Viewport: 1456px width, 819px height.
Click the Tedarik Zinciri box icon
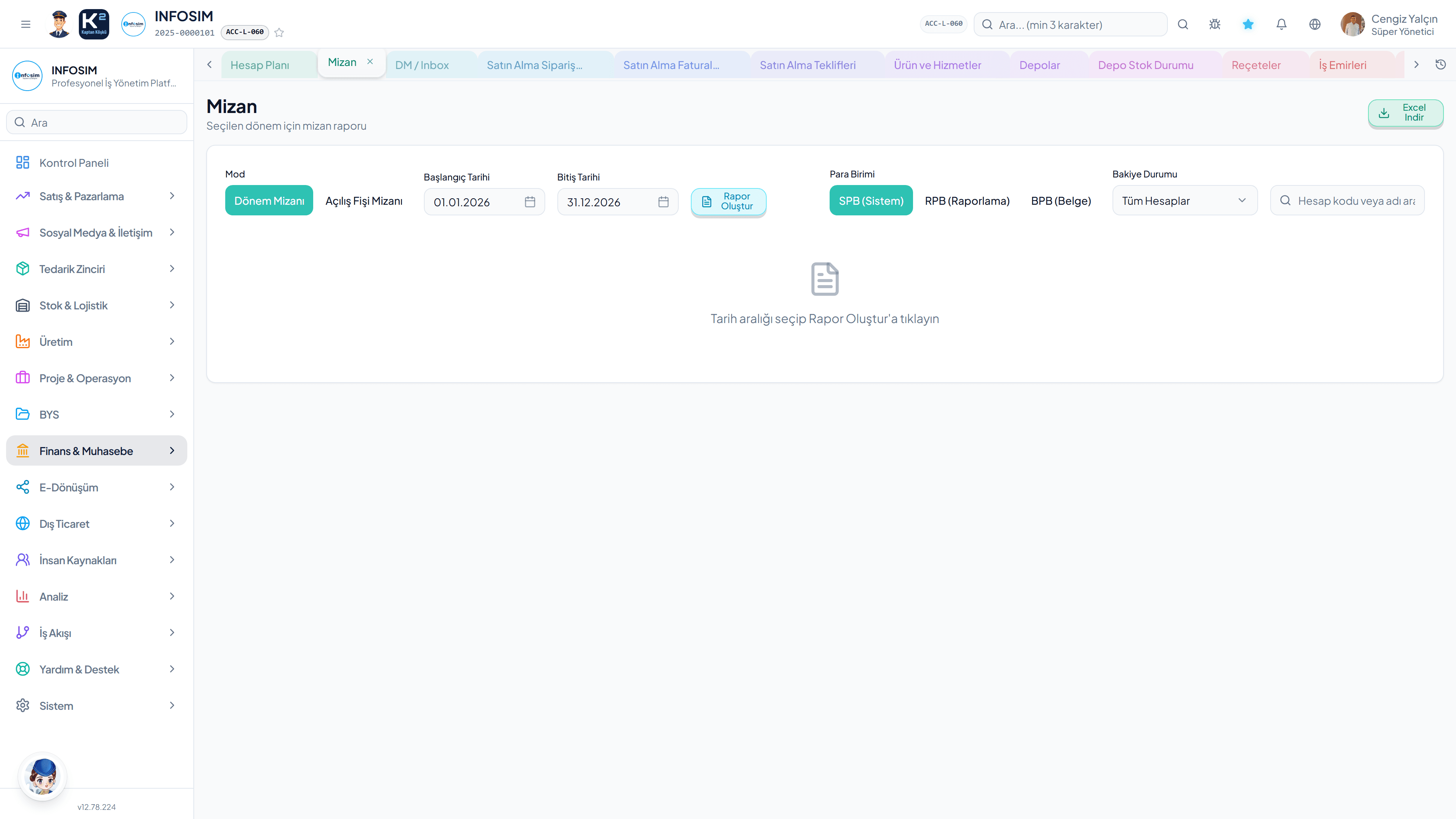[x=23, y=269]
